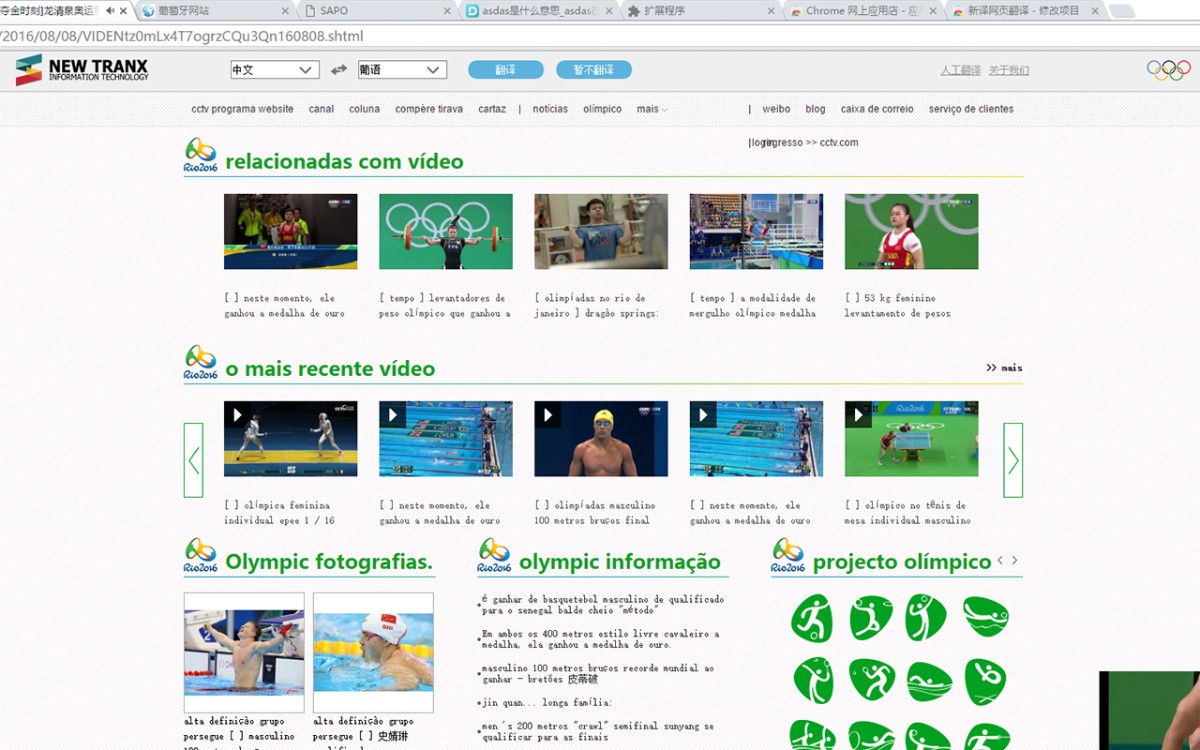
Task: Play the table tennis video
Action: click(x=911, y=439)
